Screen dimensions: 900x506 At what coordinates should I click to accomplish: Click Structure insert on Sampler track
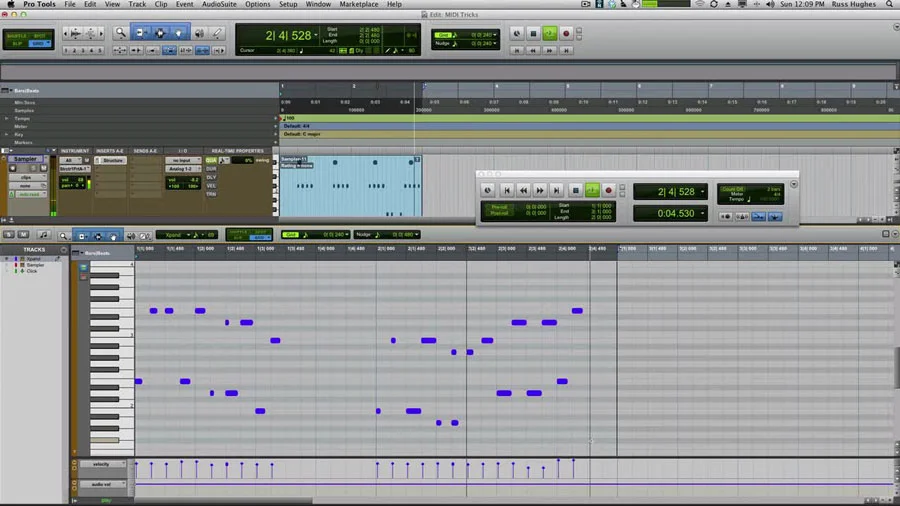coord(110,161)
